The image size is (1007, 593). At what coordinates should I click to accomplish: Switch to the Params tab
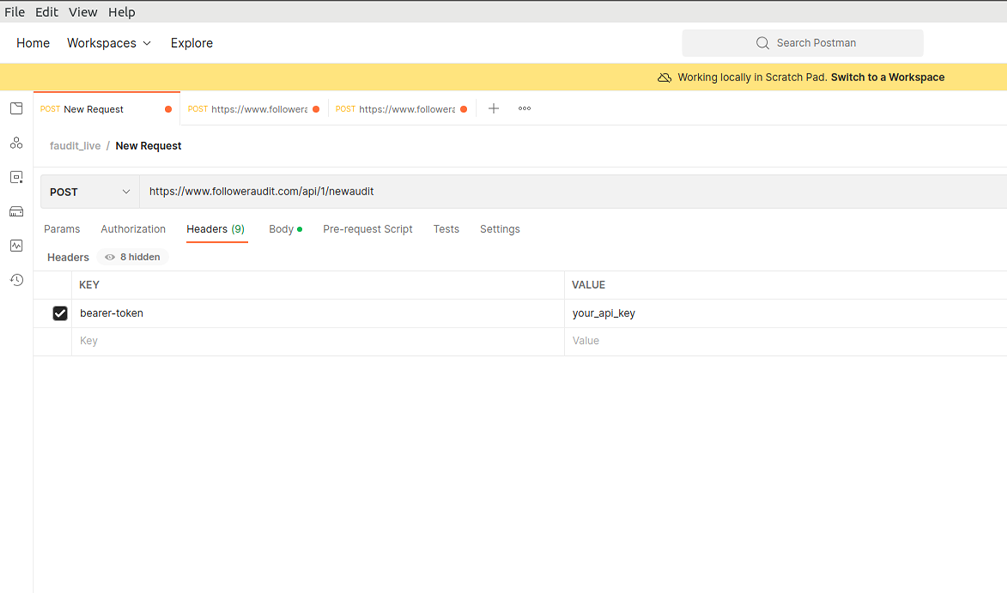pyautogui.click(x=62, y=229)
